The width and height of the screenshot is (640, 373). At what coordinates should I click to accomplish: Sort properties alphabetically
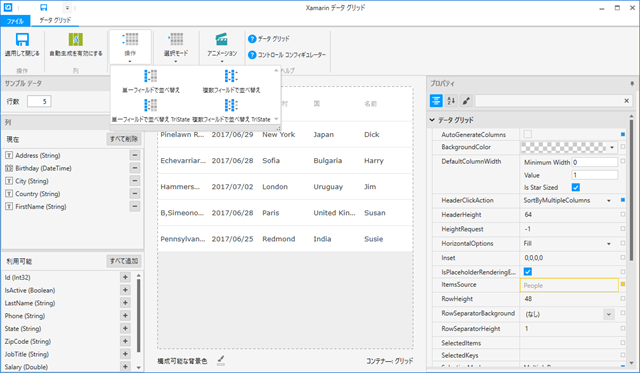(451, 100)
